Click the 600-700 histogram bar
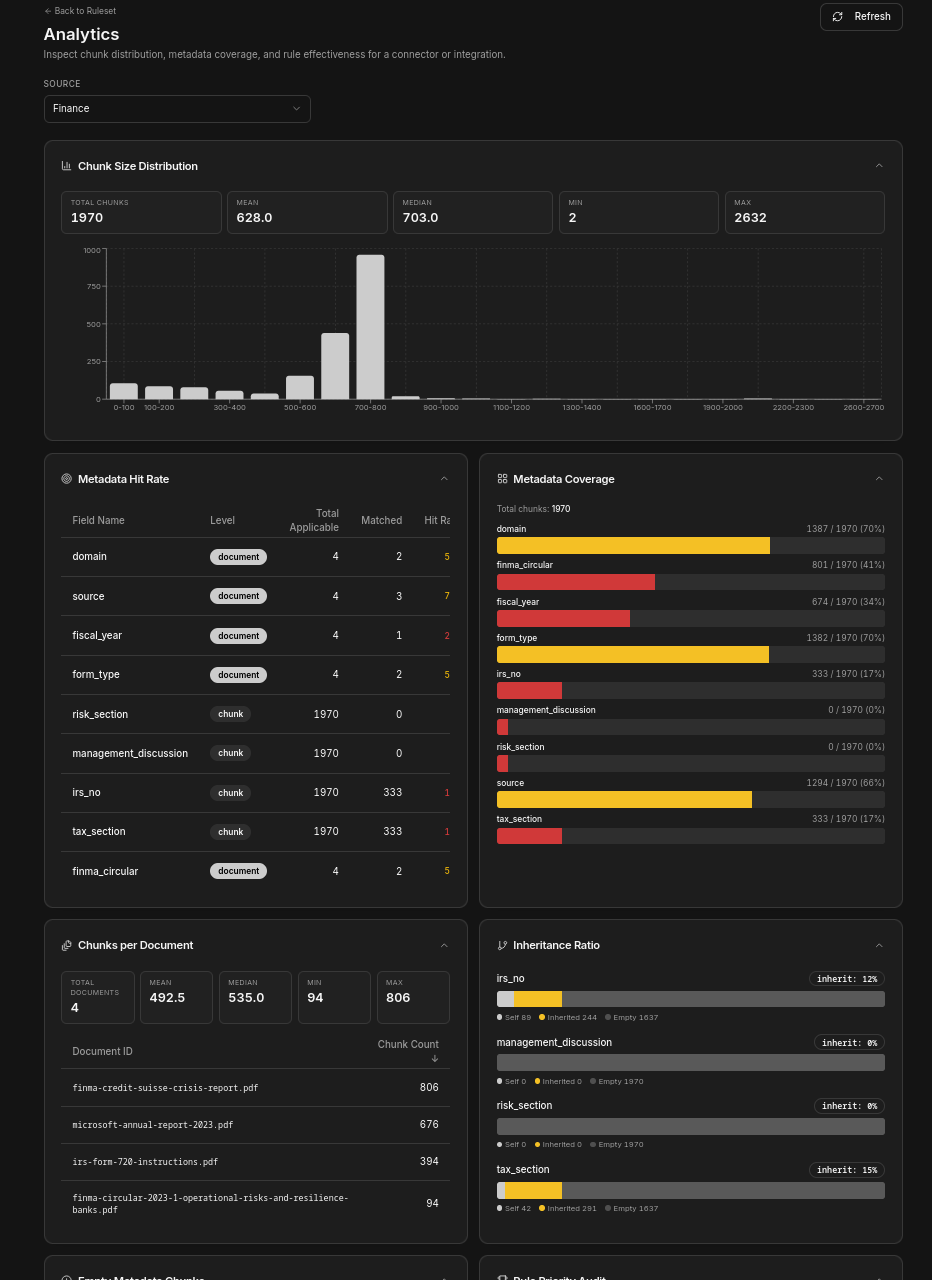932x1280 pixels. tap(335, 366)
